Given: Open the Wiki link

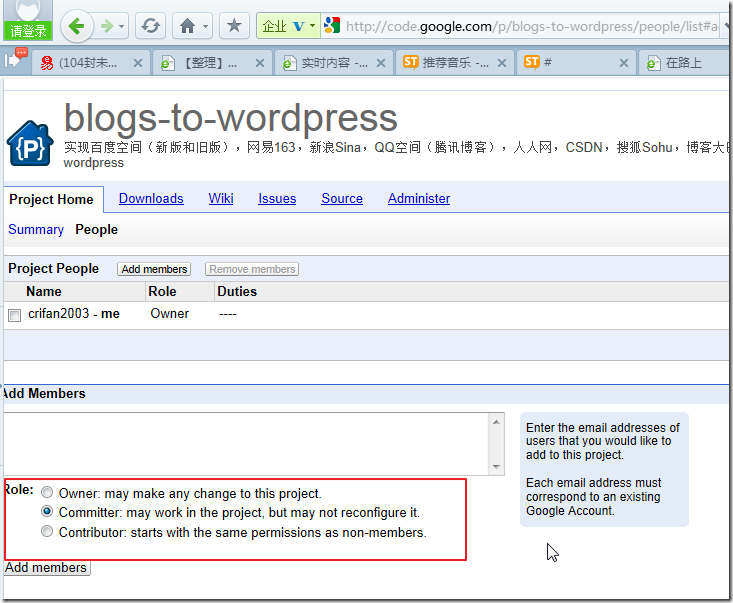Looking at the screenshot, I should pyautogui.click(x=221, y=199).
